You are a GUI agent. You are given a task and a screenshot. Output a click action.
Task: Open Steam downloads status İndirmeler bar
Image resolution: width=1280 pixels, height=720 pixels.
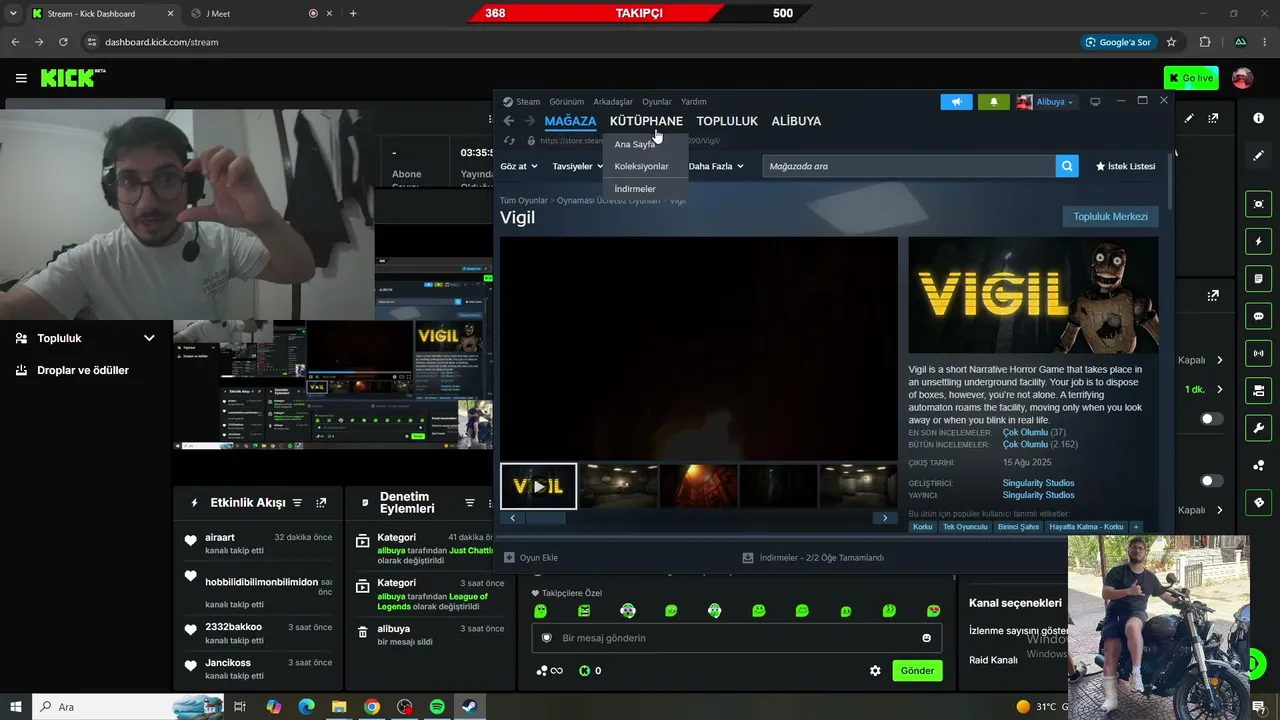[x=813, y=558]
